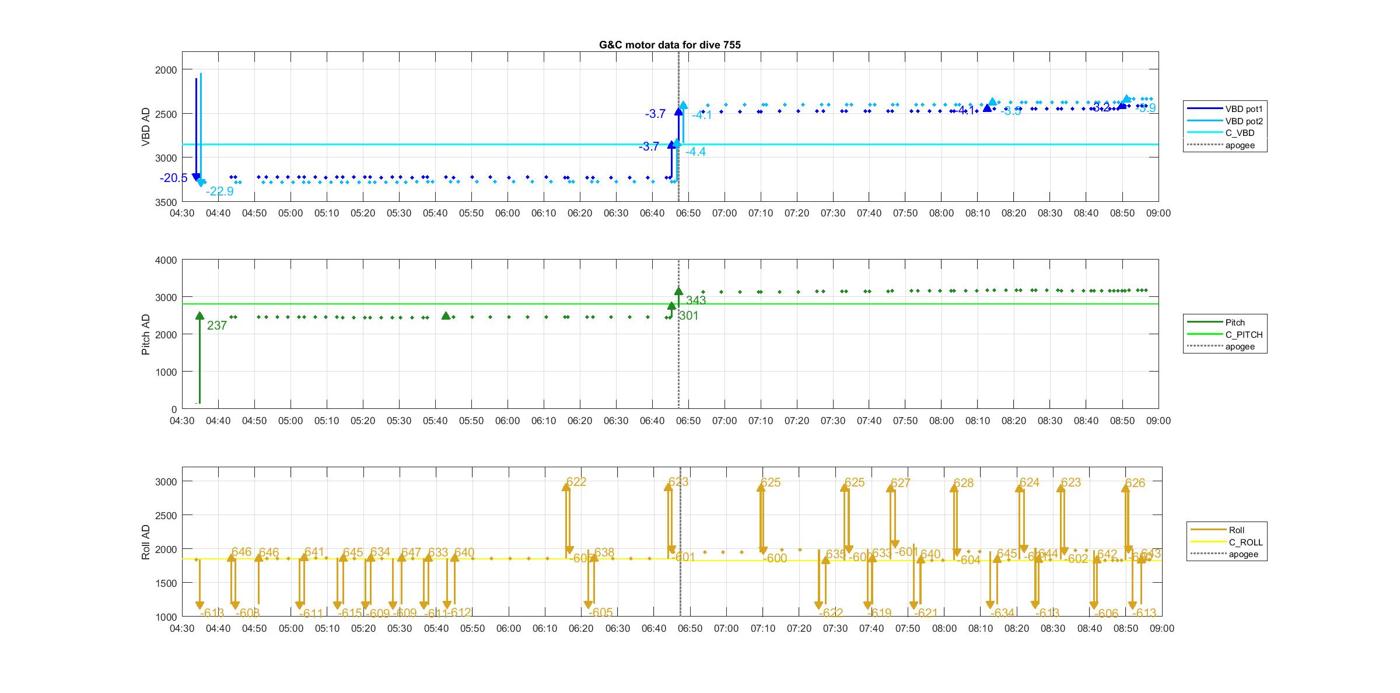Click the title "G&C motor data for dive 755"

click(669, 45)
